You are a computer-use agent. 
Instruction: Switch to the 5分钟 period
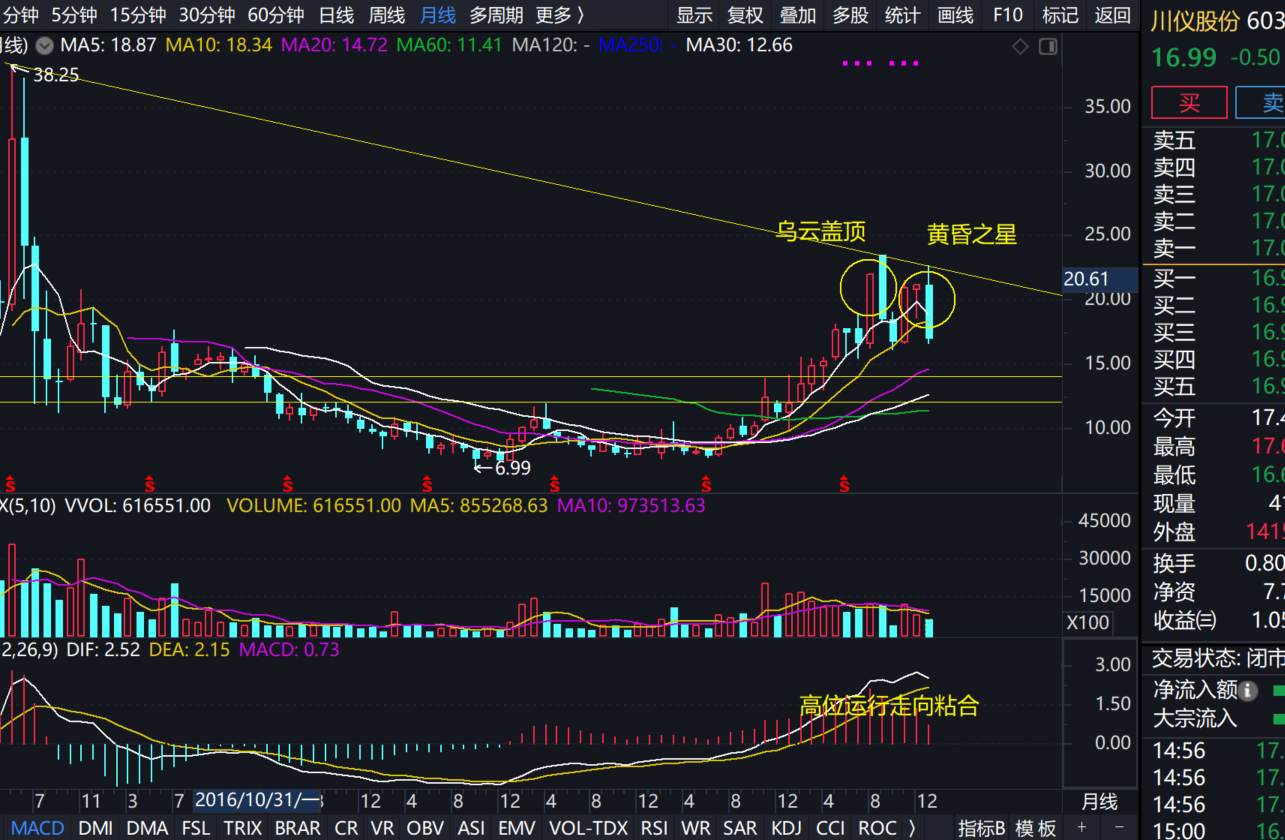click(x=74, y=15)
